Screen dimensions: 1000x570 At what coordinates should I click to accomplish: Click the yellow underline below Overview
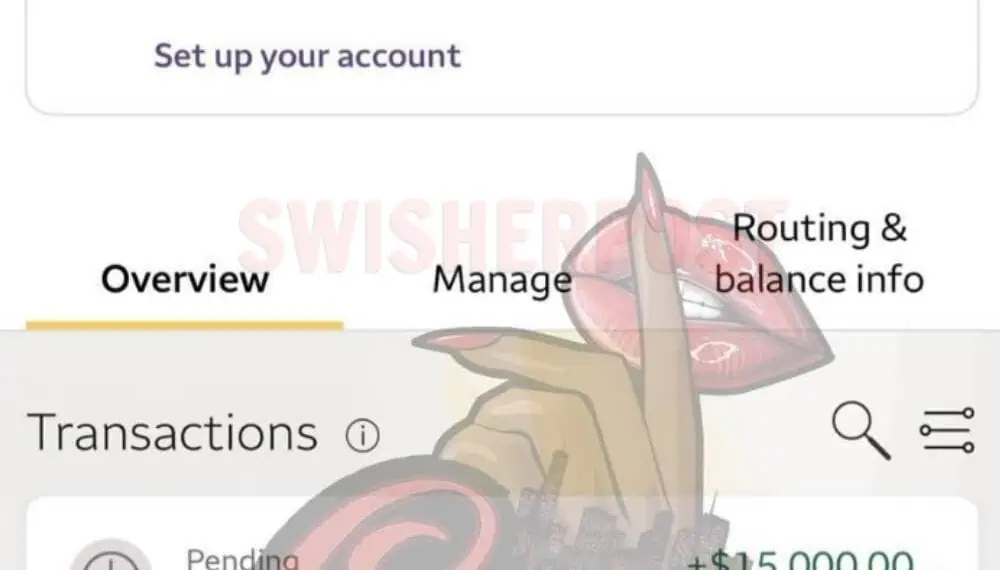(185, 325)
